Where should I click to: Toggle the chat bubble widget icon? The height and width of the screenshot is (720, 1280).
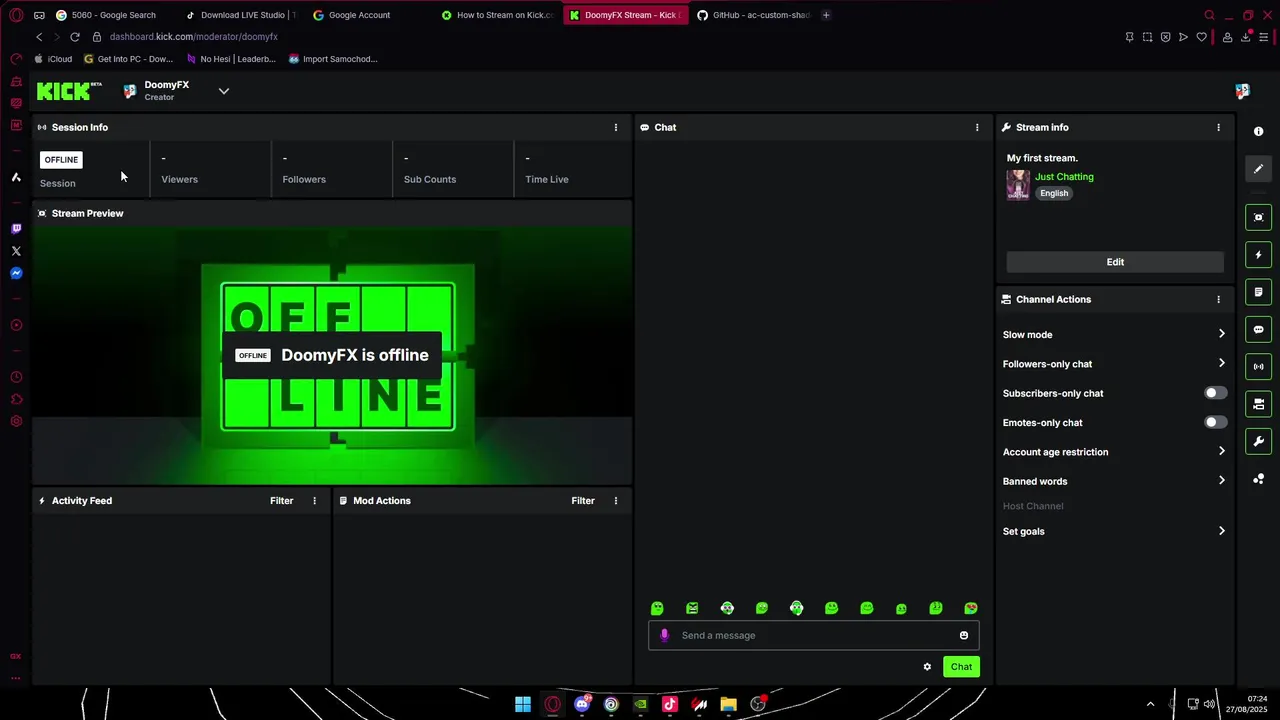click(x=1259, y=329)
